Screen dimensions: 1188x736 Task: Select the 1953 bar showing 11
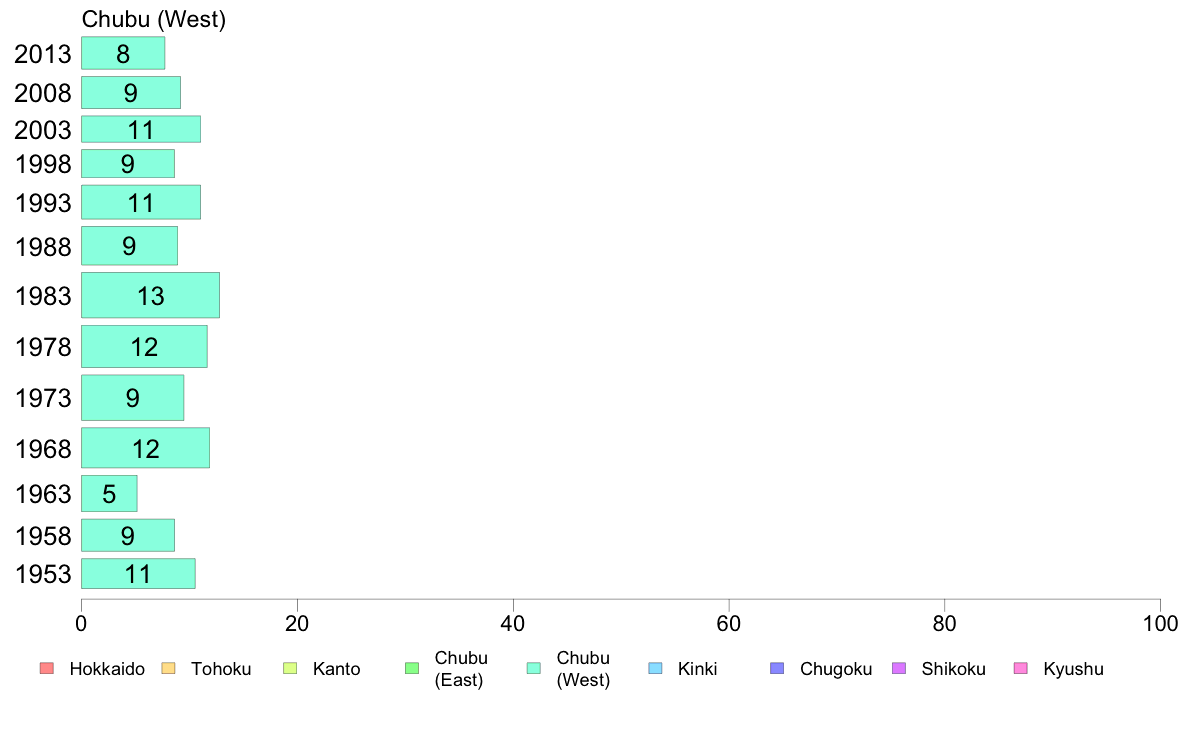click(138, 574)
